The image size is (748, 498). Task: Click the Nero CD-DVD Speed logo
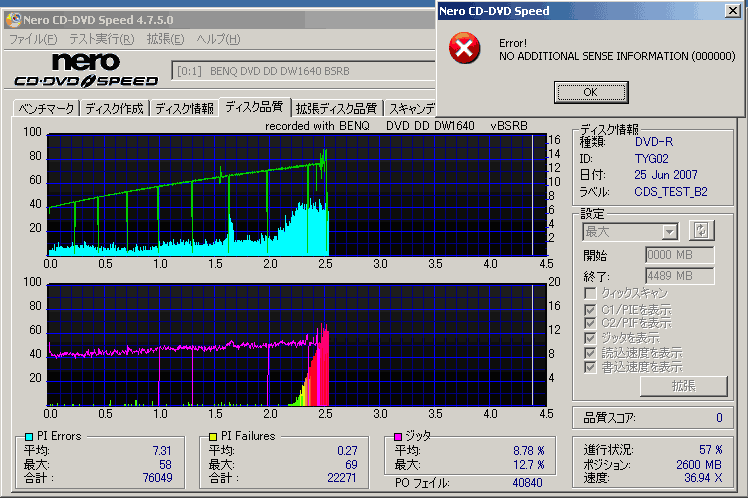pos(86,70)
